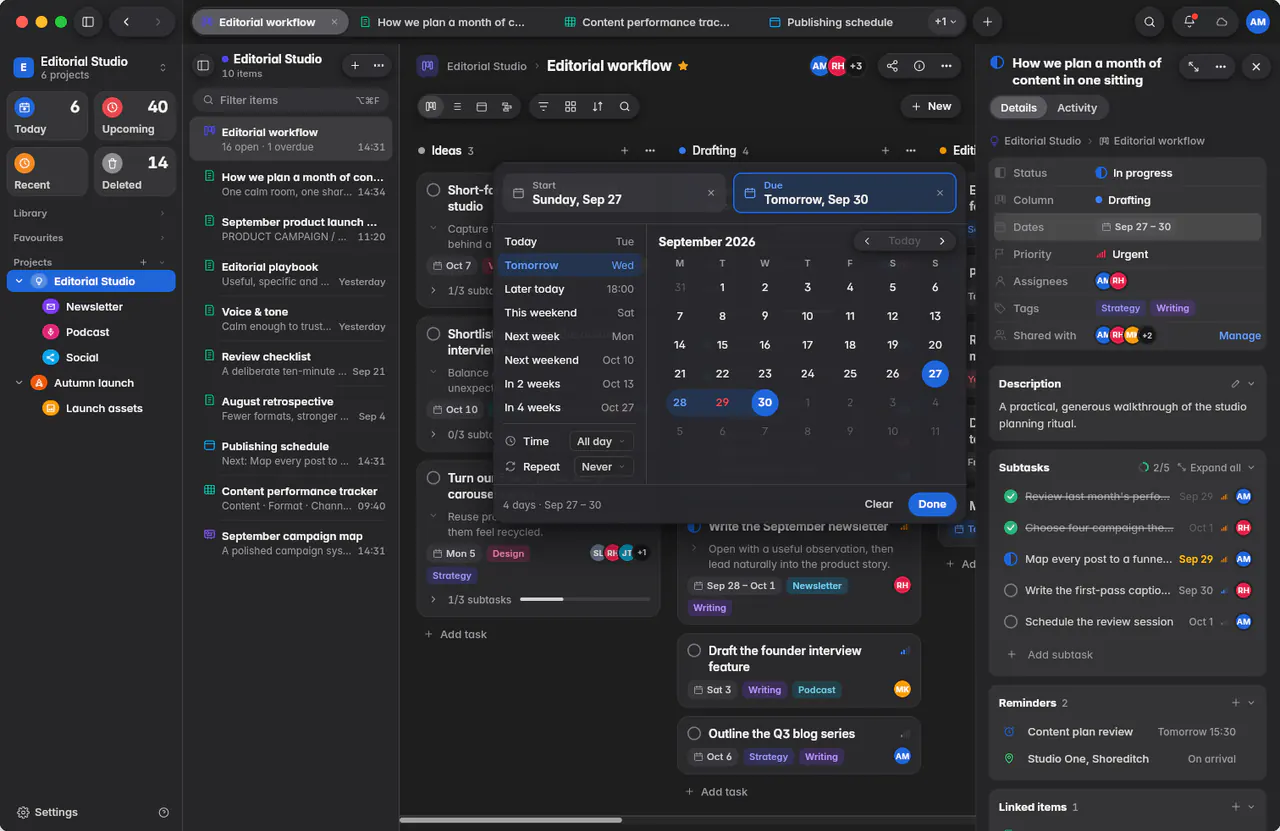Open the sort options icon
The image size is (1280, 831).
click(597, 106)
